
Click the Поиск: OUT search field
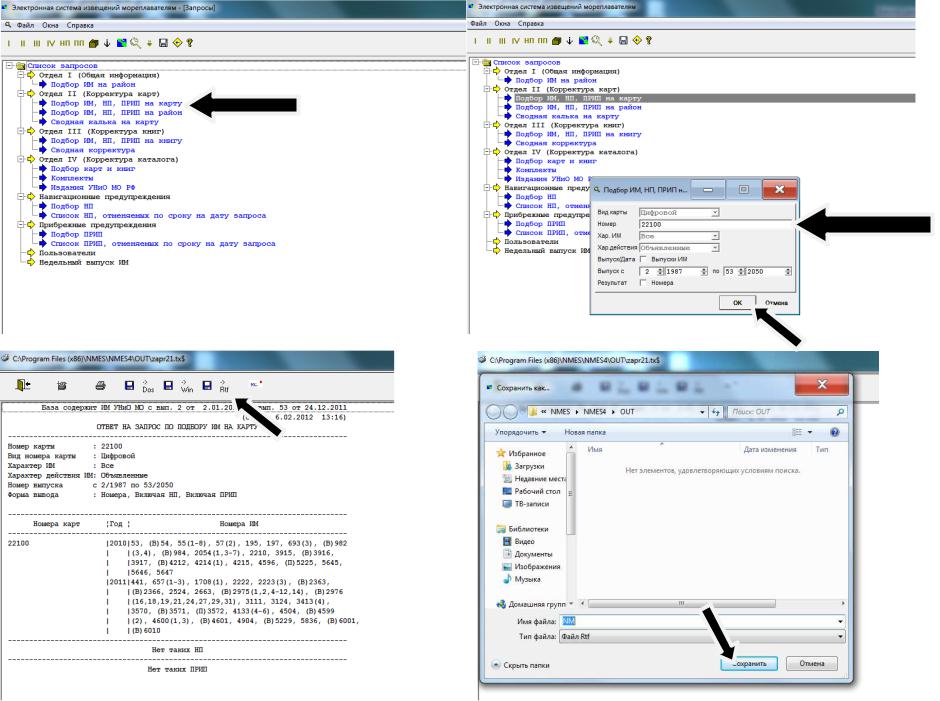[x=787, y=412]
